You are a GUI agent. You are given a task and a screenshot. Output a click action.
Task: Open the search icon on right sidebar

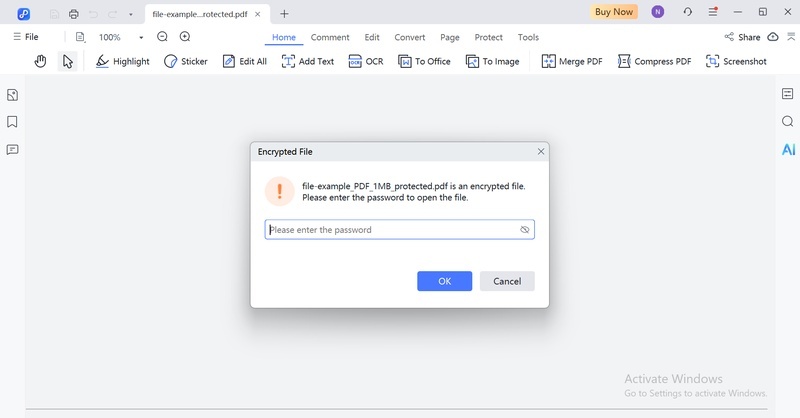coord(788,121)
